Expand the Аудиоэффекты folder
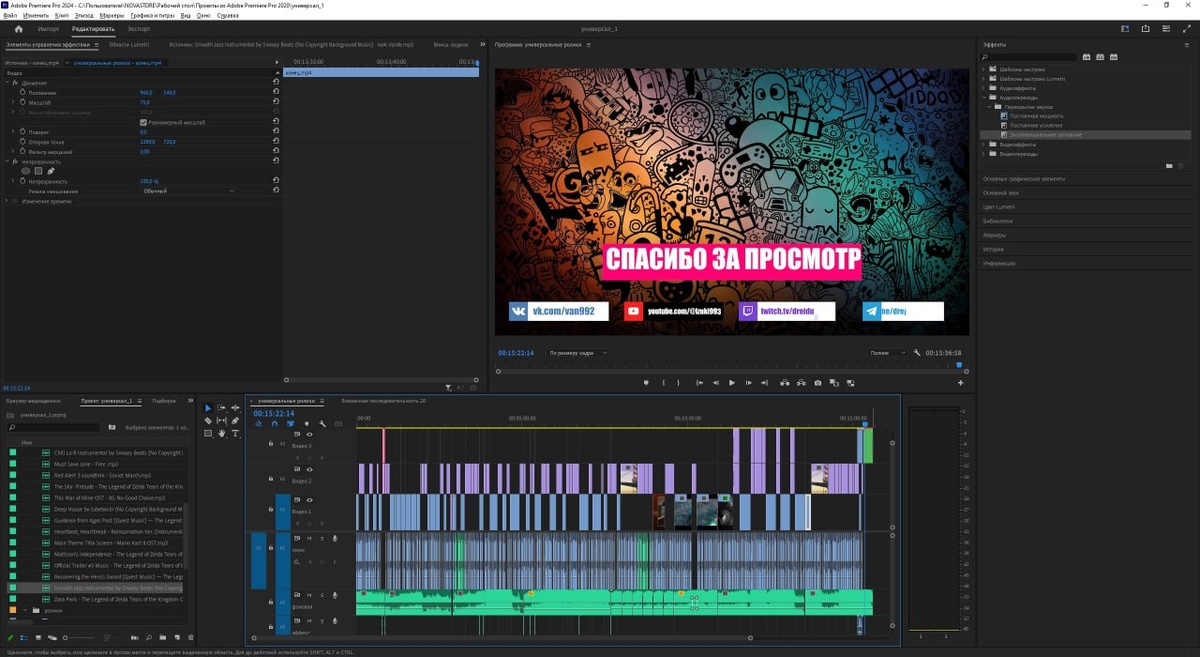 [x=983, y=88]
